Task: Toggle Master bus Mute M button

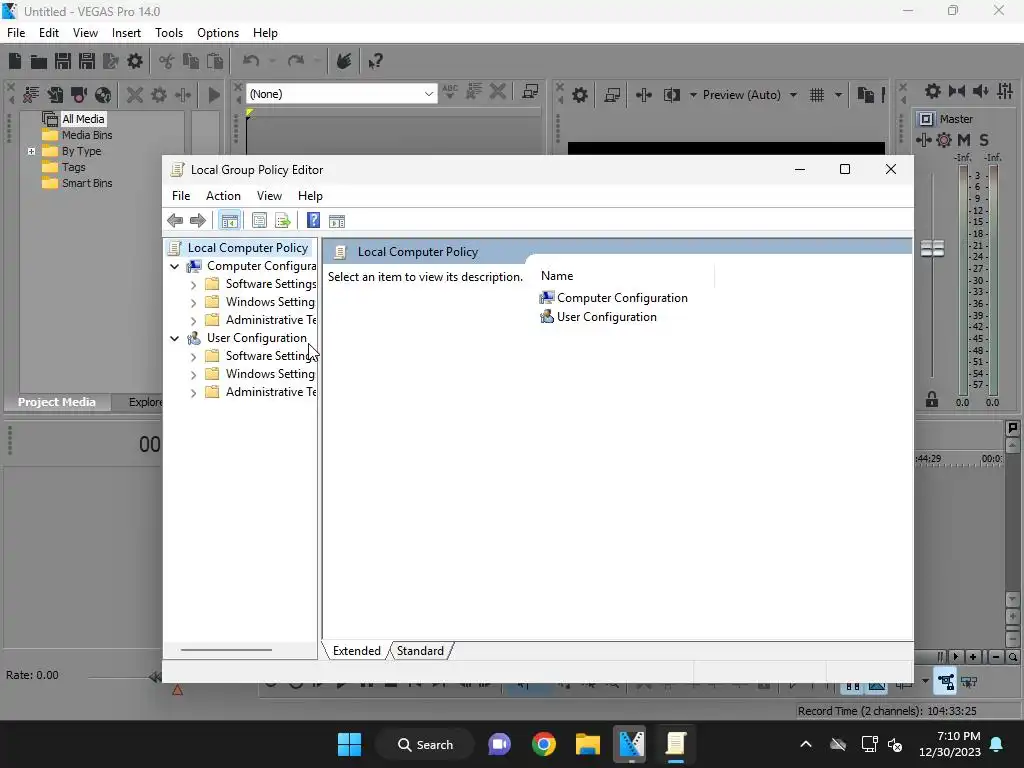Action: point(964,140)
